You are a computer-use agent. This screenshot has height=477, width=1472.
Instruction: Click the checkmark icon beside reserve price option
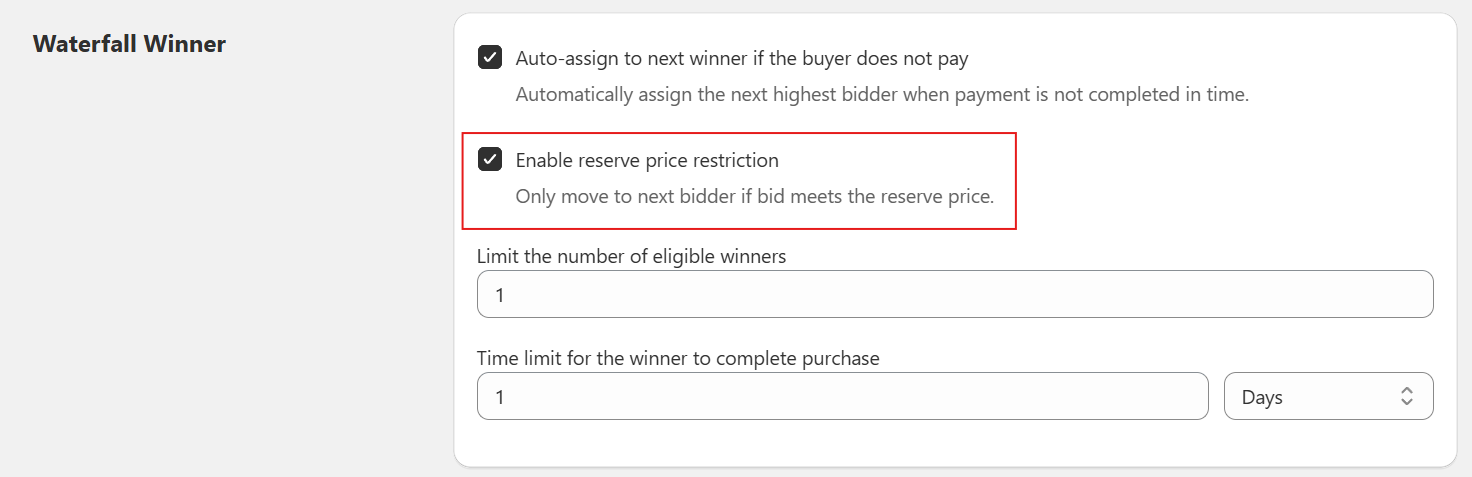click(490, 160)
